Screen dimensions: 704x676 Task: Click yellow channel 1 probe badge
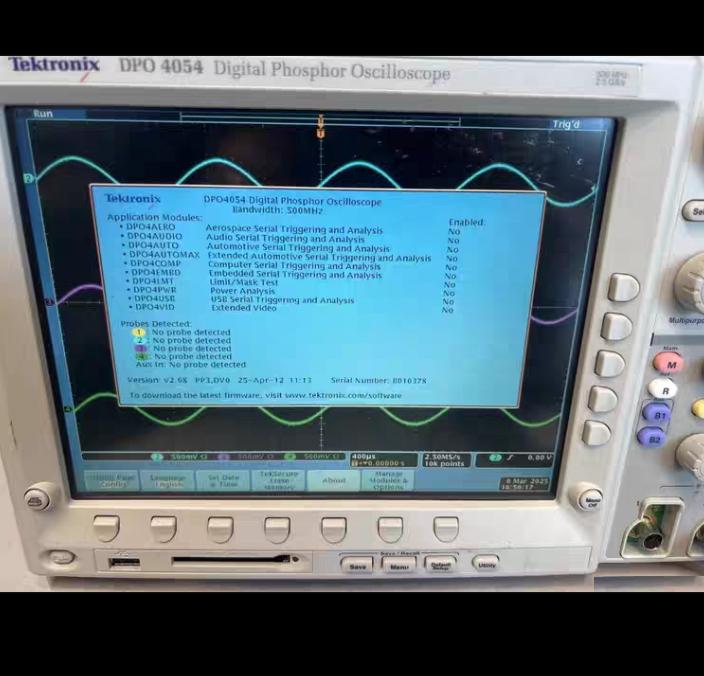click(x=139, y=332)
